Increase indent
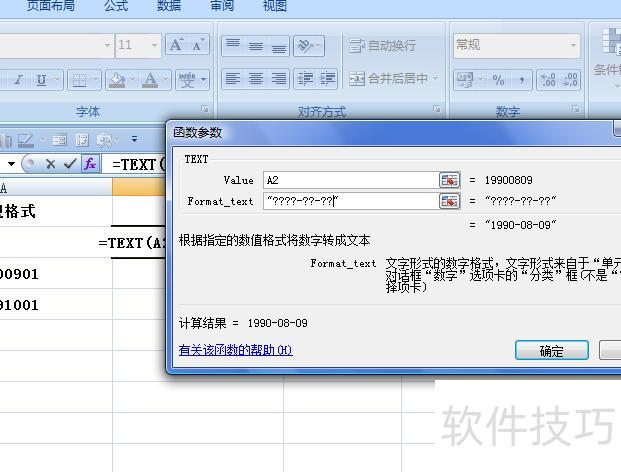Screen dimensions: 621x472 pyautogui.click(x=328, y=78)
